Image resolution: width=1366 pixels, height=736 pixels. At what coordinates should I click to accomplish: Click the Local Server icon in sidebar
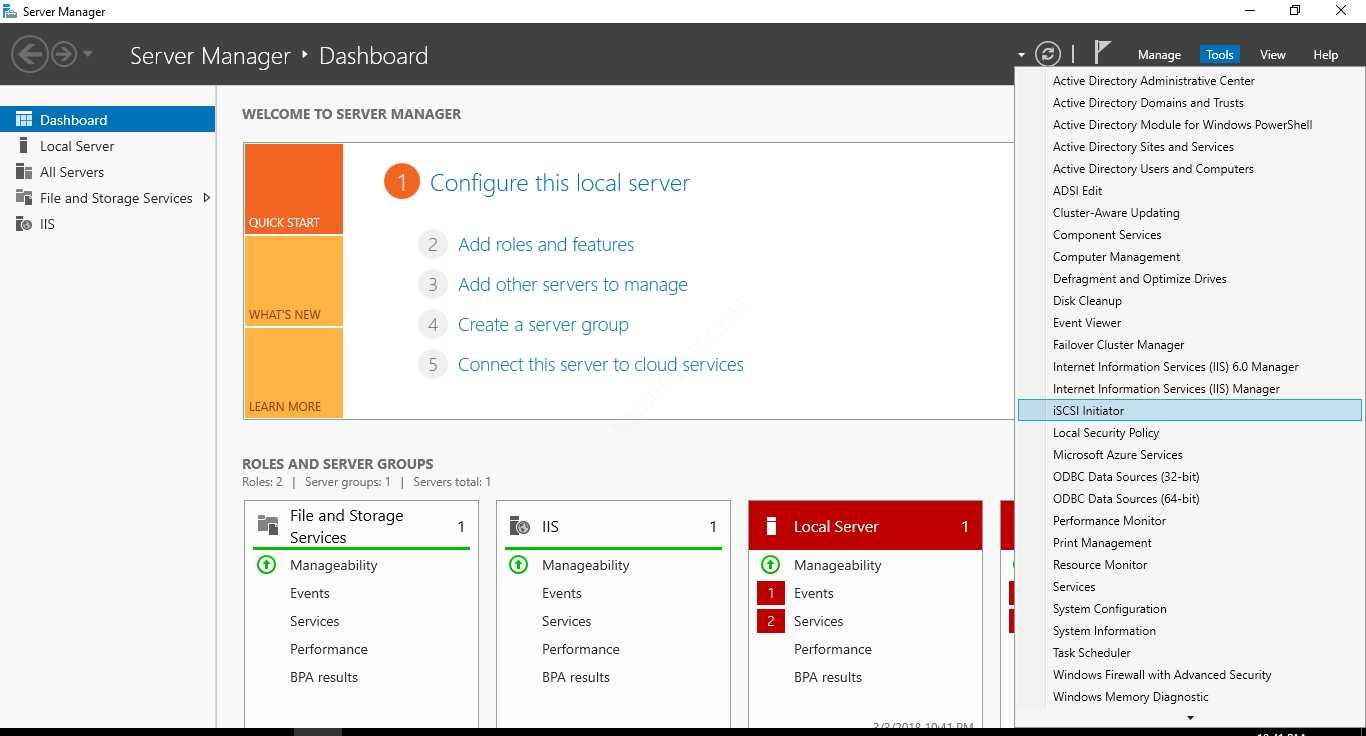[x=24, y=146]
